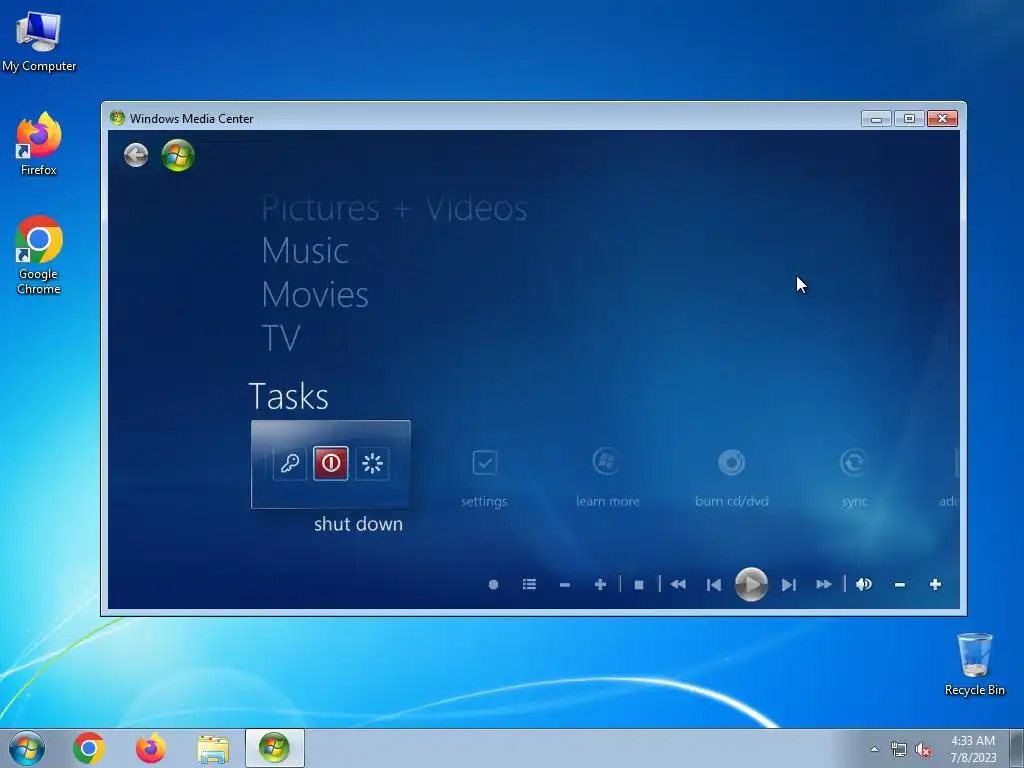
Task: Skip to next track button
Action: coord(789,584)
